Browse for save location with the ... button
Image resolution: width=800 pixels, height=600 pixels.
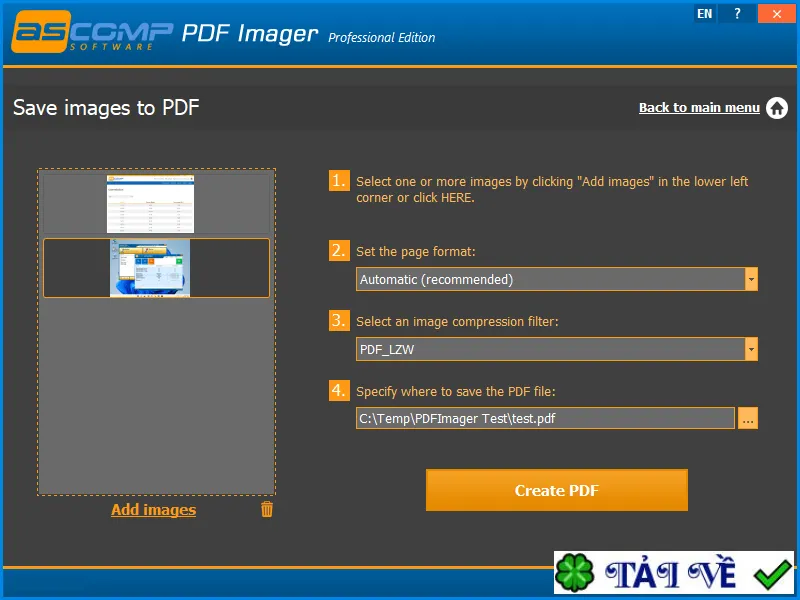(x=748, y=418)
